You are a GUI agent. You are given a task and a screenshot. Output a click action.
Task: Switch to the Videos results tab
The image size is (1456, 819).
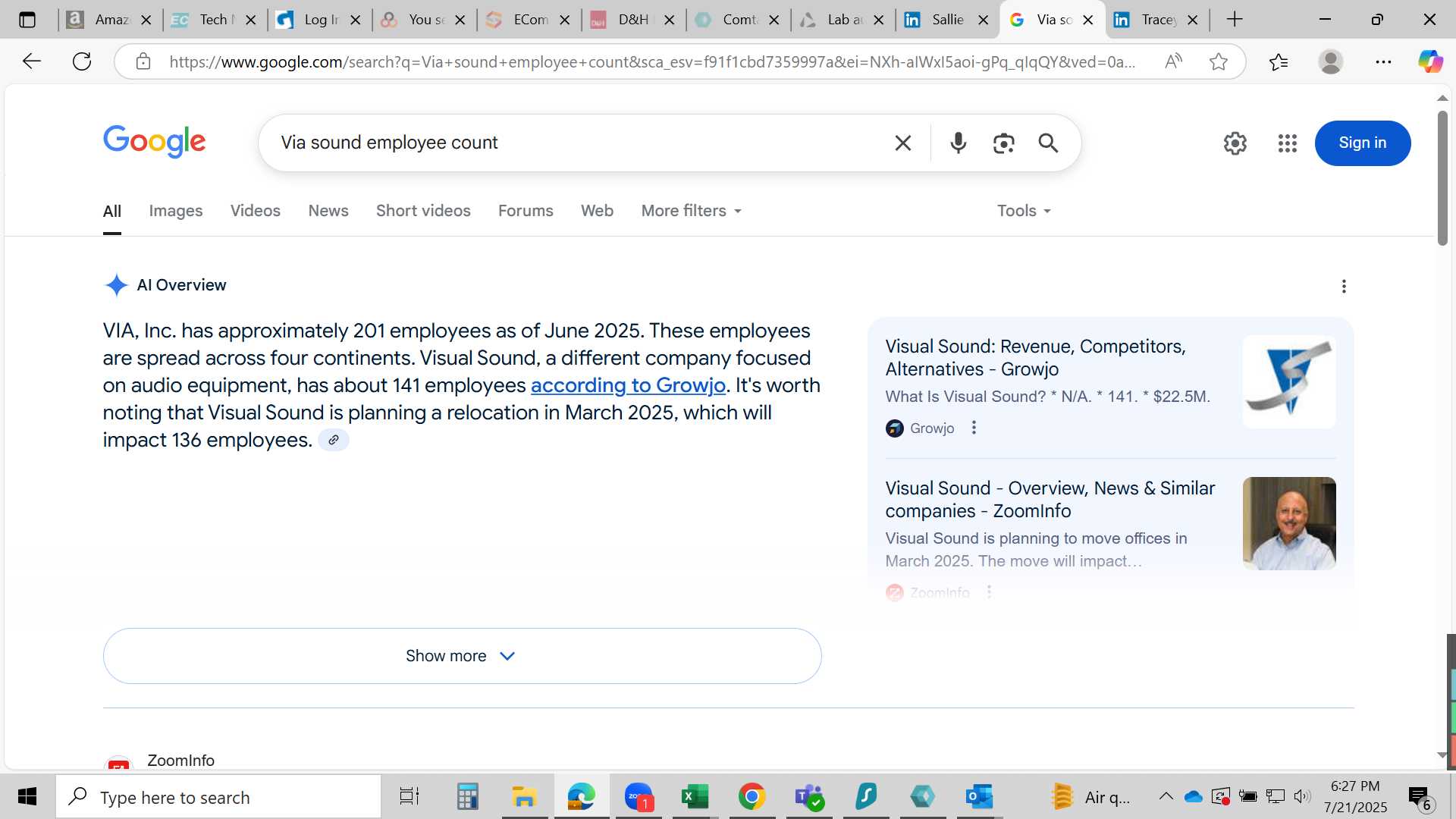point(255,211)
